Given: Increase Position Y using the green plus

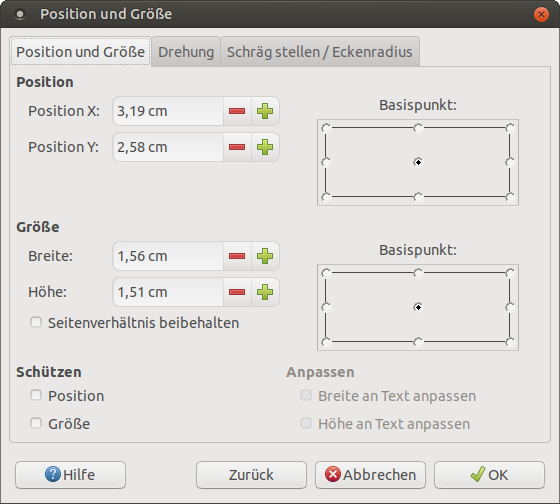Looking at the screenshot, I should pyautogui.click(x=265, y=147).
